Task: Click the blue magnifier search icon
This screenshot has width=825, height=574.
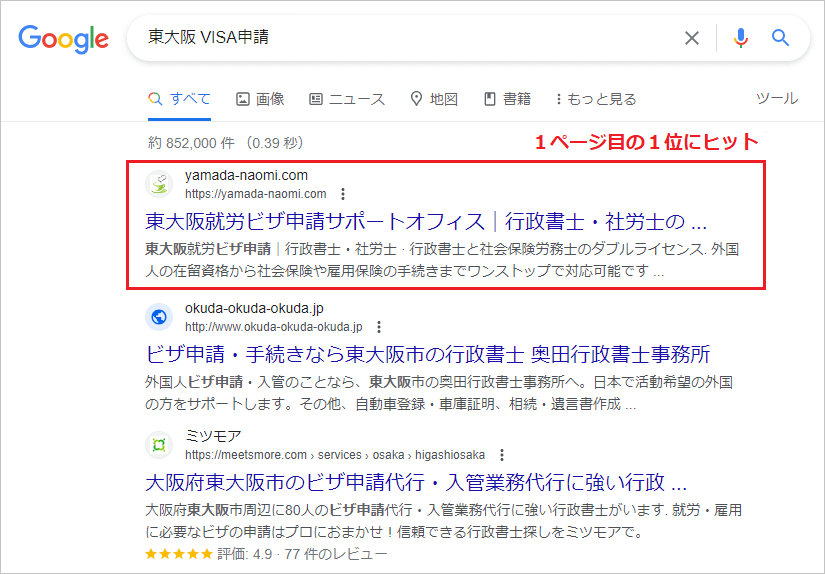Action: [780, 38]
